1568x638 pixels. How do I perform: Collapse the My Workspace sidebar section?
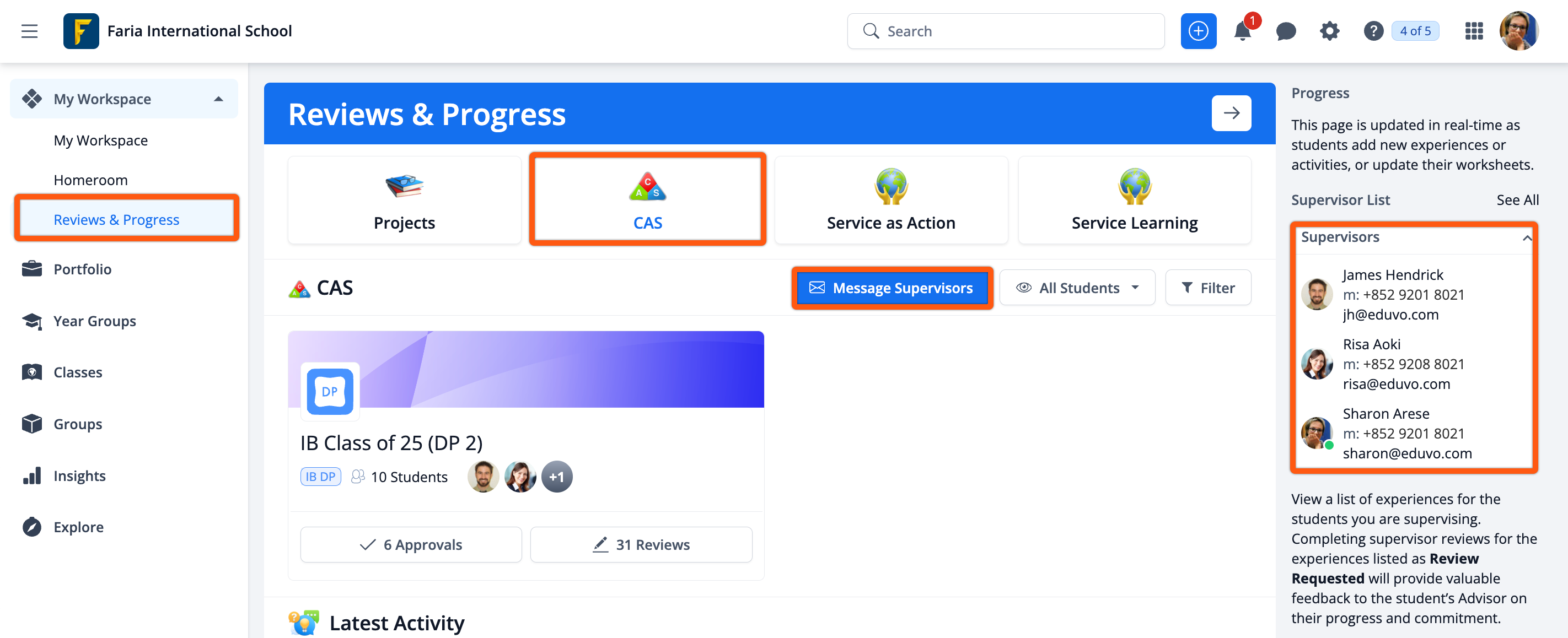tap(218, 99)
